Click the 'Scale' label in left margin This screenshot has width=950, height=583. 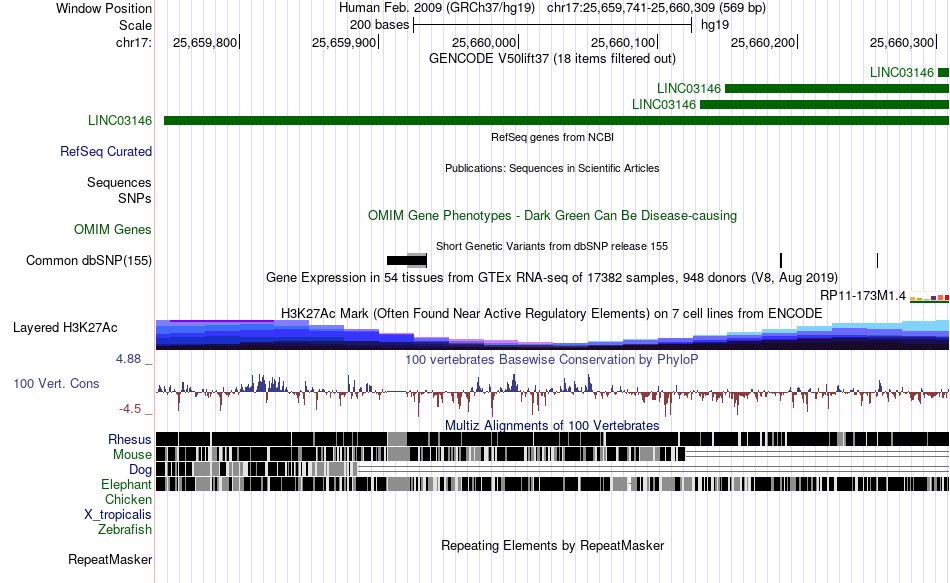(136, 25)
